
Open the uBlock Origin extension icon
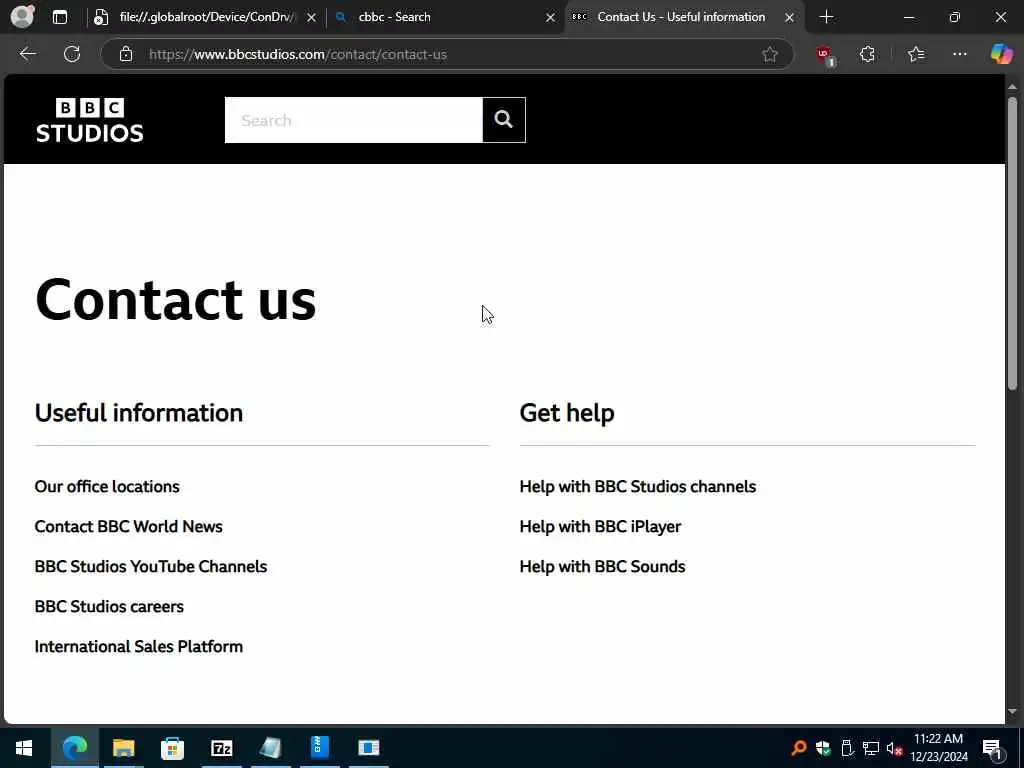point(825,55)
